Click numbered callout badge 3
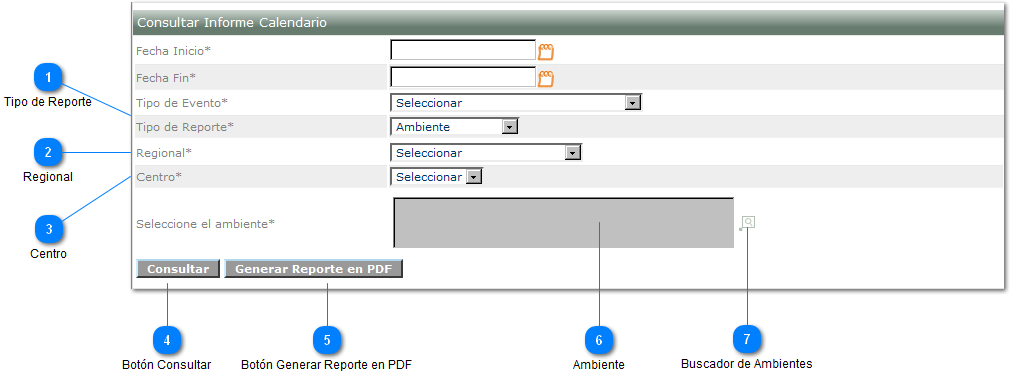This screenshot has width=1017, height=375. point(48,229)
